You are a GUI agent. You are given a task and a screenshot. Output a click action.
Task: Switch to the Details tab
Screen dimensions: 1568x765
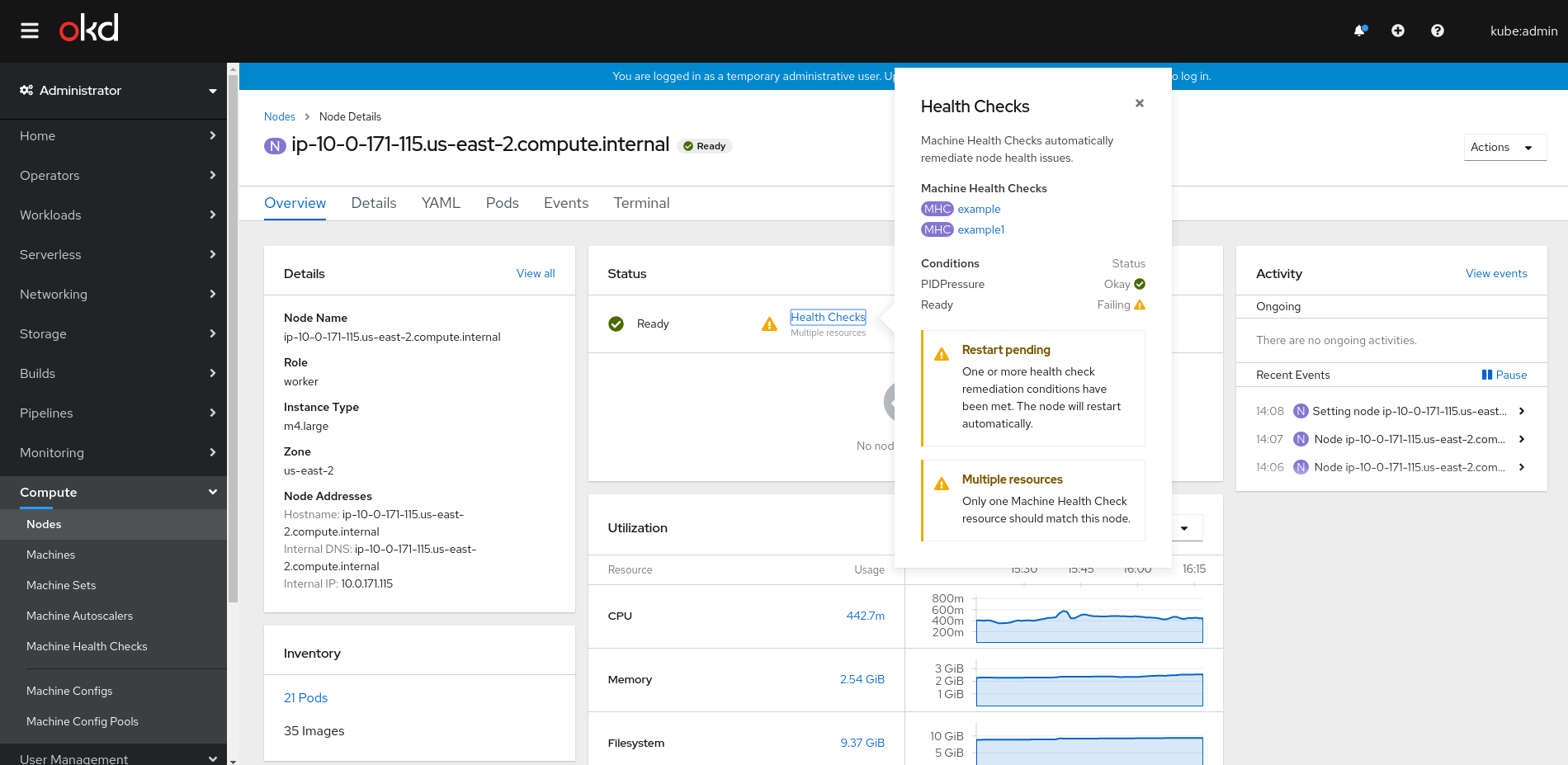point(374,203)
